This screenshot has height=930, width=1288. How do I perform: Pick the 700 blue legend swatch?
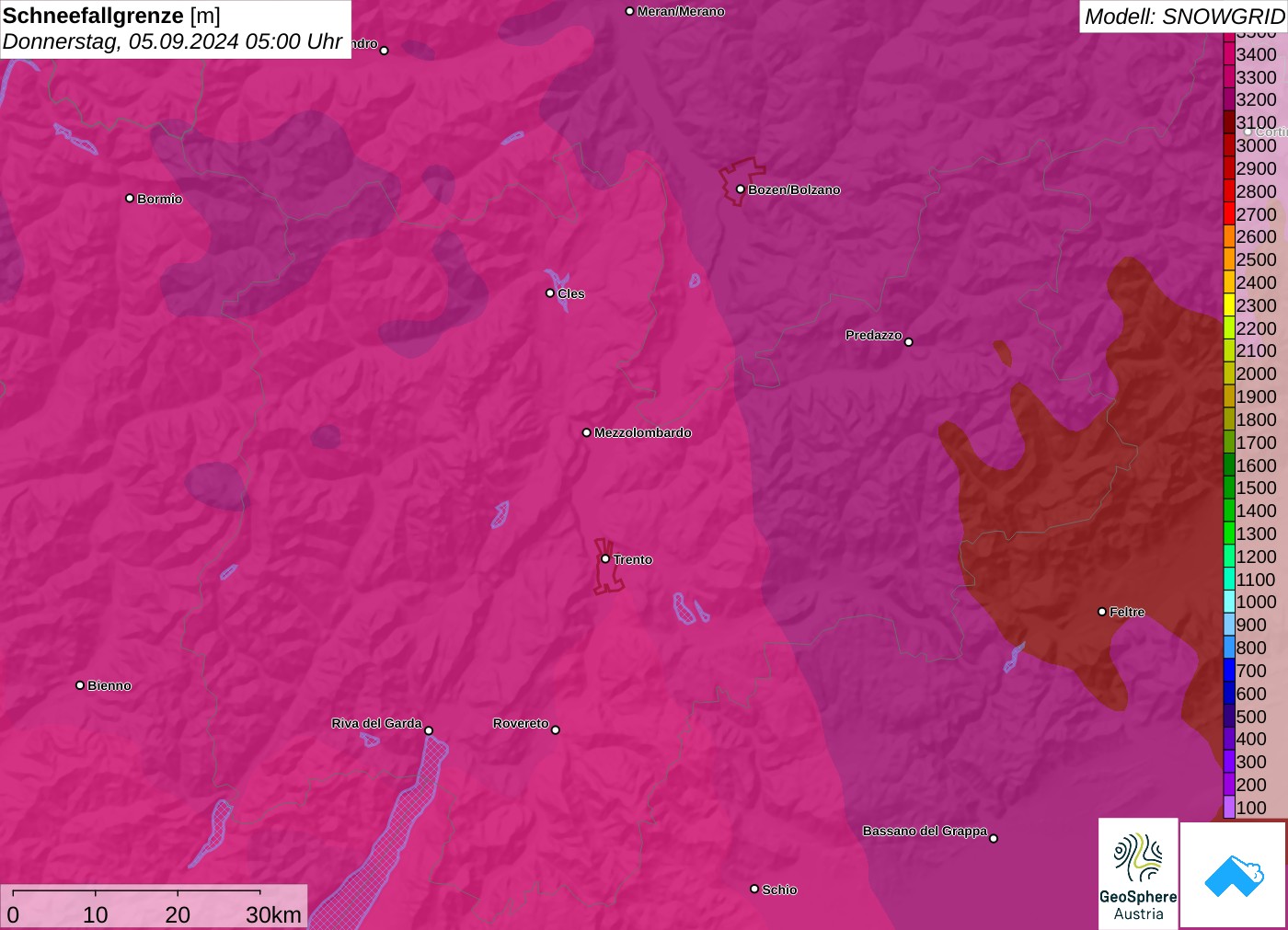click(1229, 671)
